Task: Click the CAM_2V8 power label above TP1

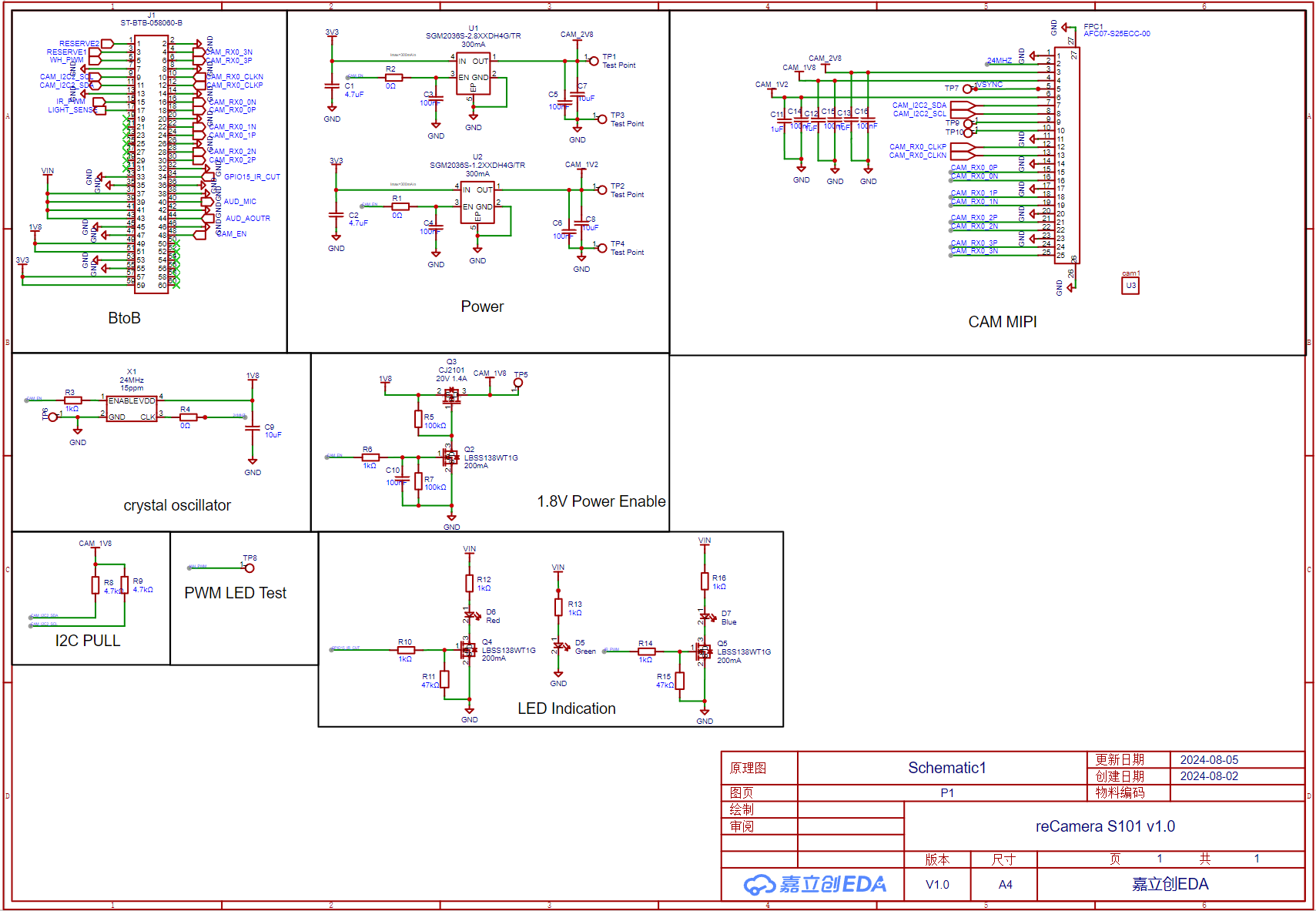Action: 577,35
